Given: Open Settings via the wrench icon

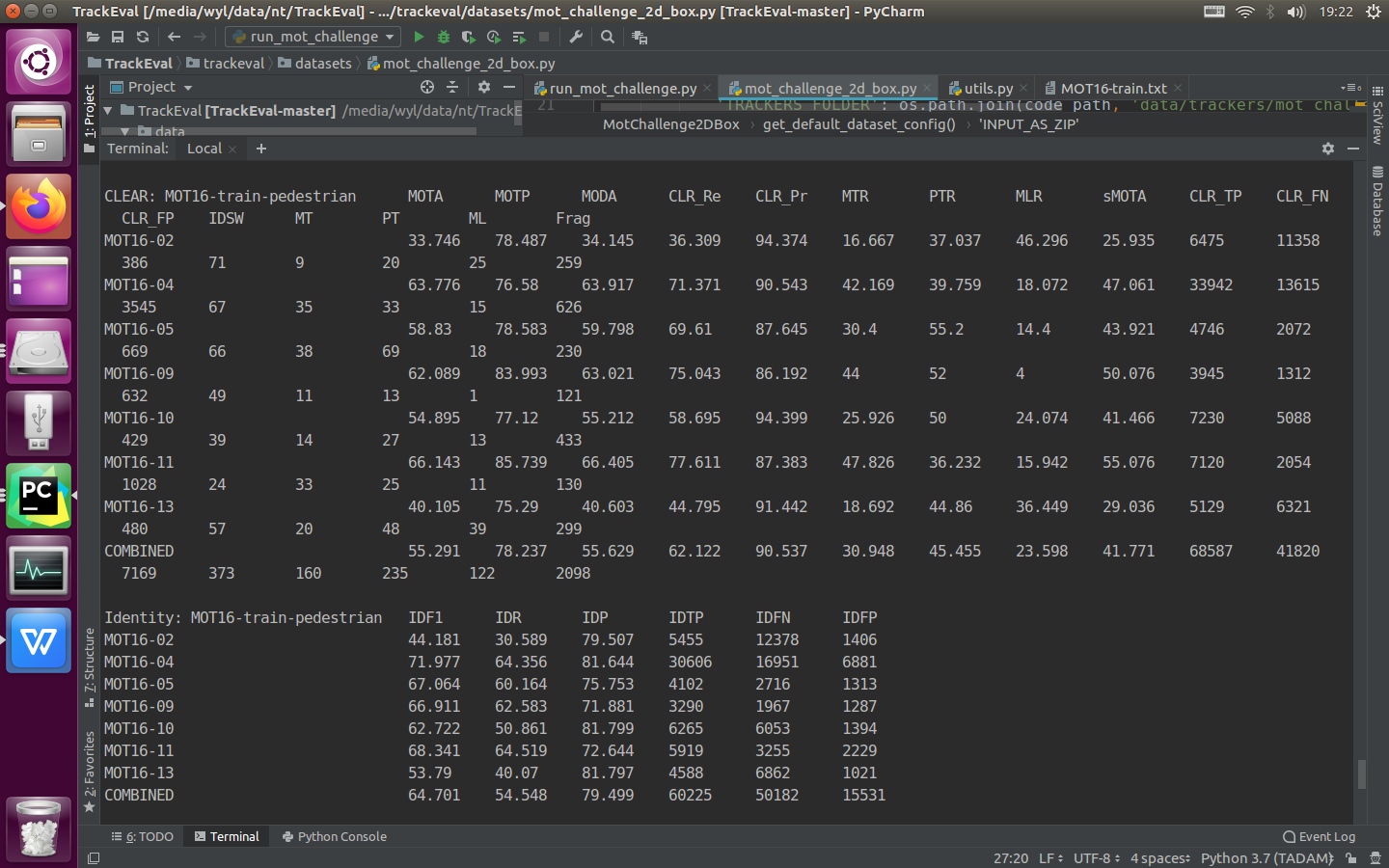Looking at the screenshot, I should click(575, 37).
